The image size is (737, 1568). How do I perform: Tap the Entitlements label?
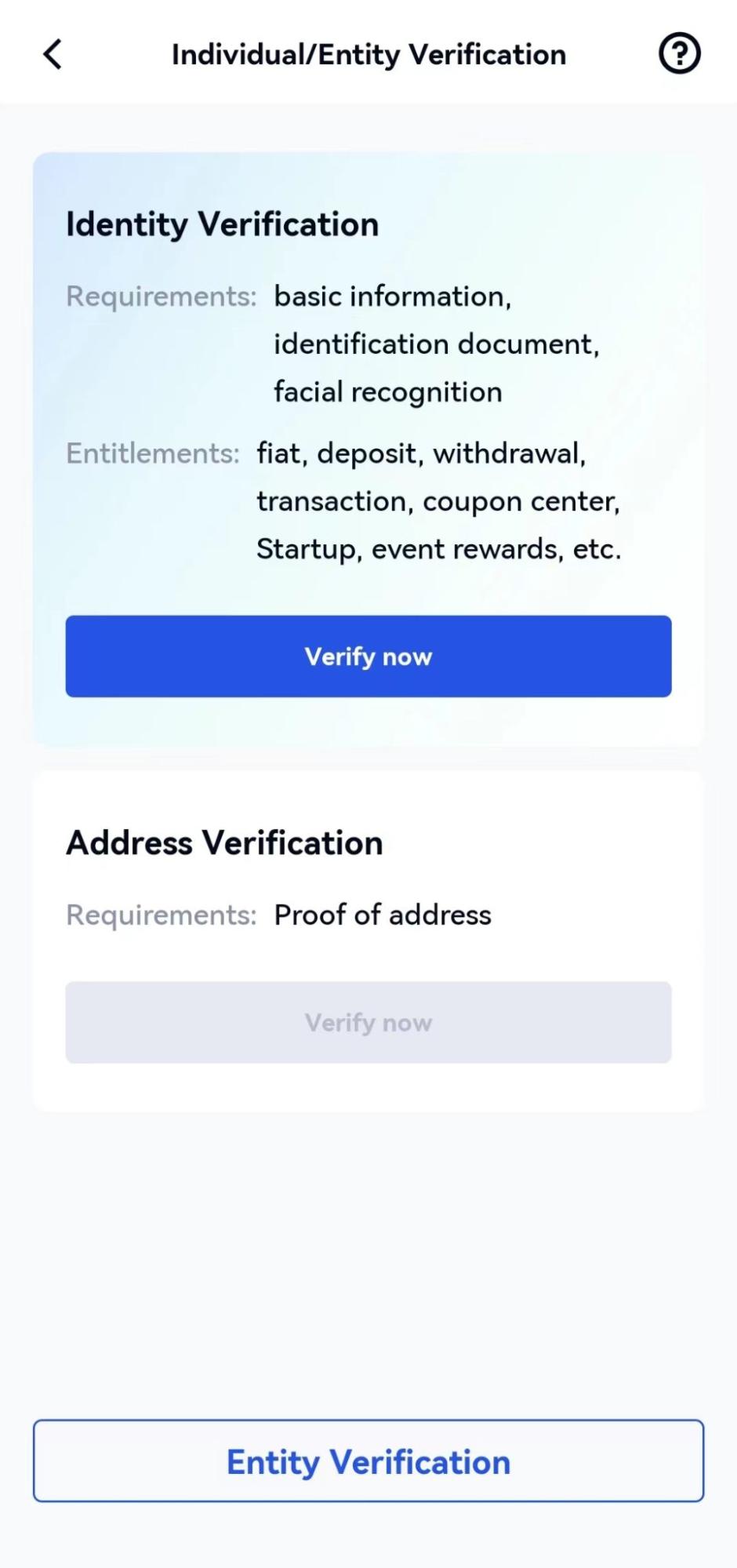coord(152,453)
